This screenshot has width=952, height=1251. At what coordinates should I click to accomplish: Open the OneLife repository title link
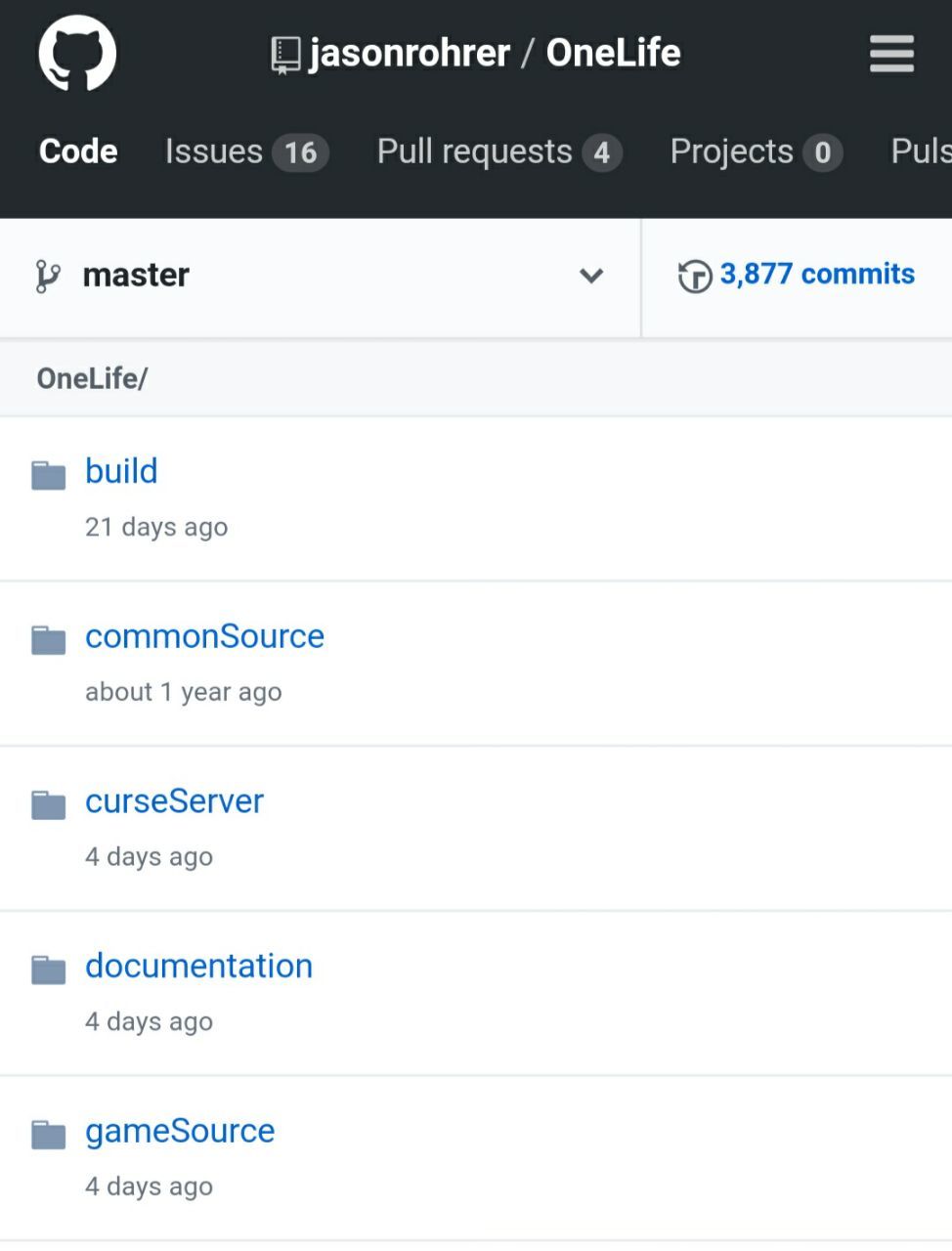(x=613, y=53)
